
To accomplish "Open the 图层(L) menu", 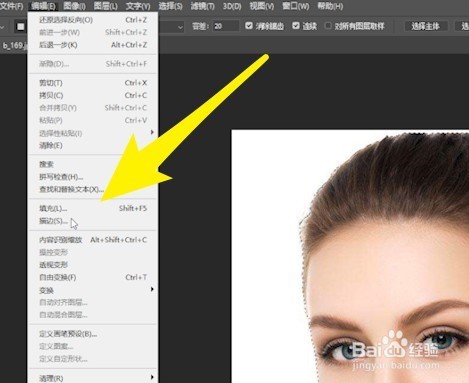I will pos(106,6).
